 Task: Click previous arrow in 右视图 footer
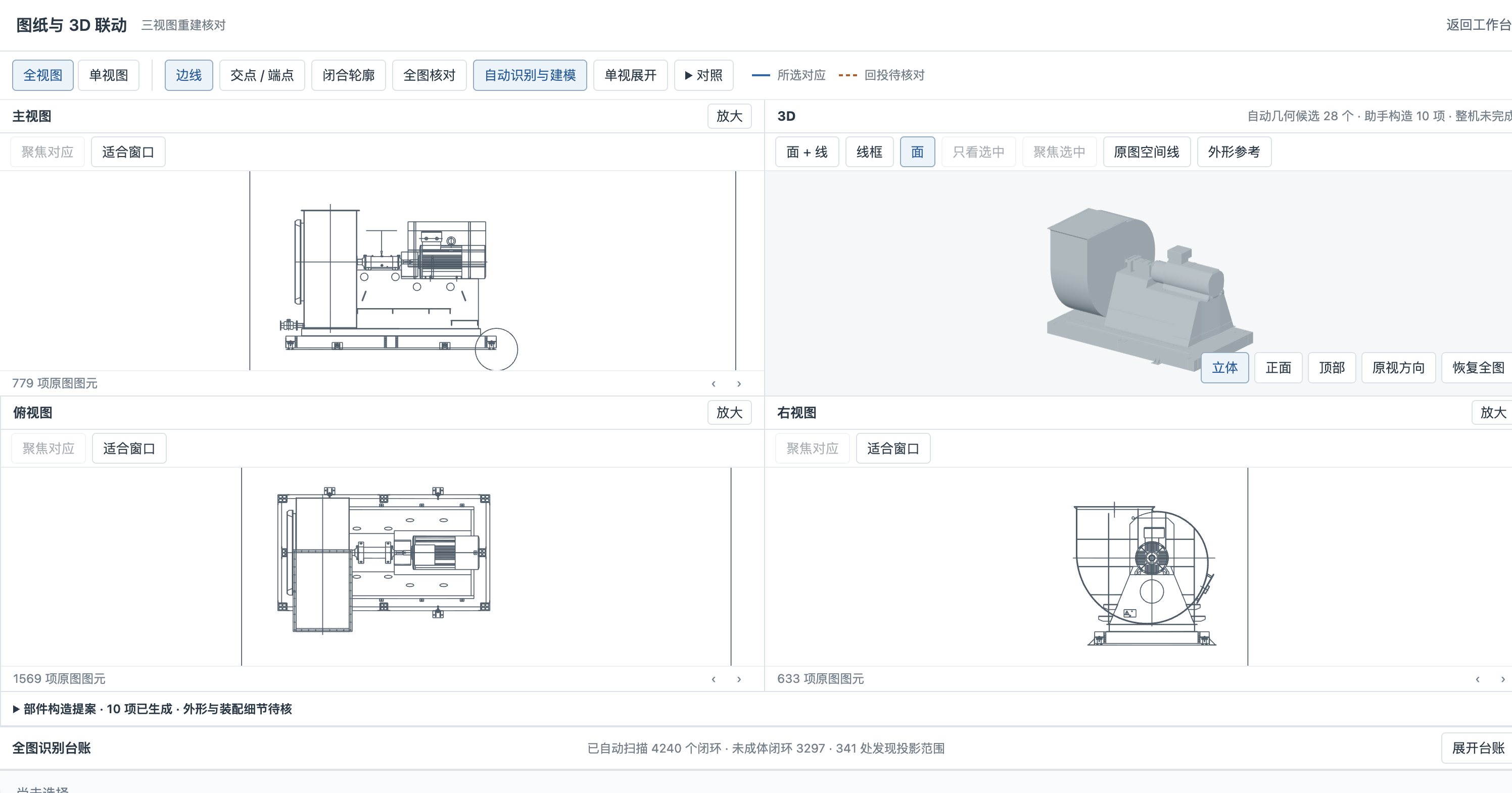coord(1477,679)
